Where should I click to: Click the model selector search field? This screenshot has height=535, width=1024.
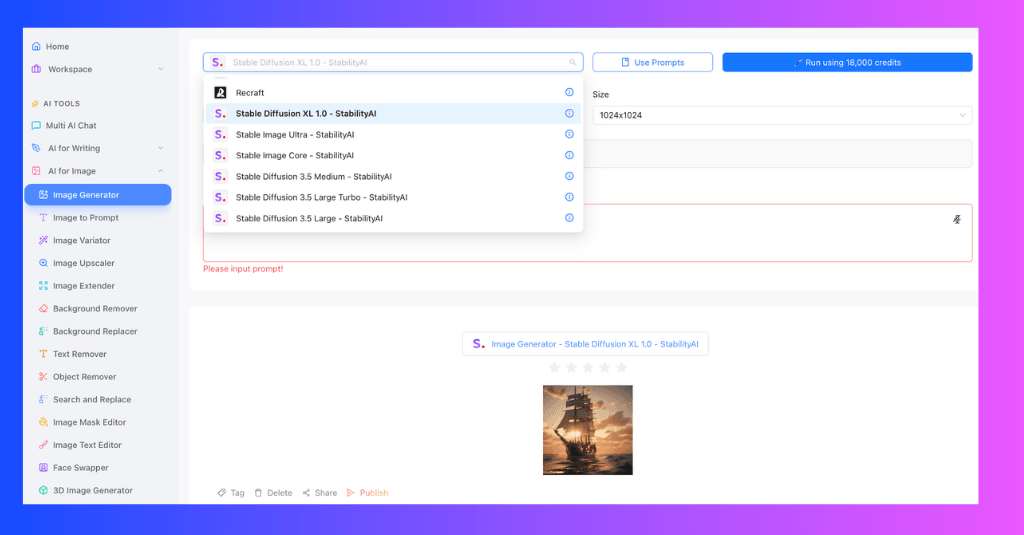pyautogui.click(x=393, y=63)
